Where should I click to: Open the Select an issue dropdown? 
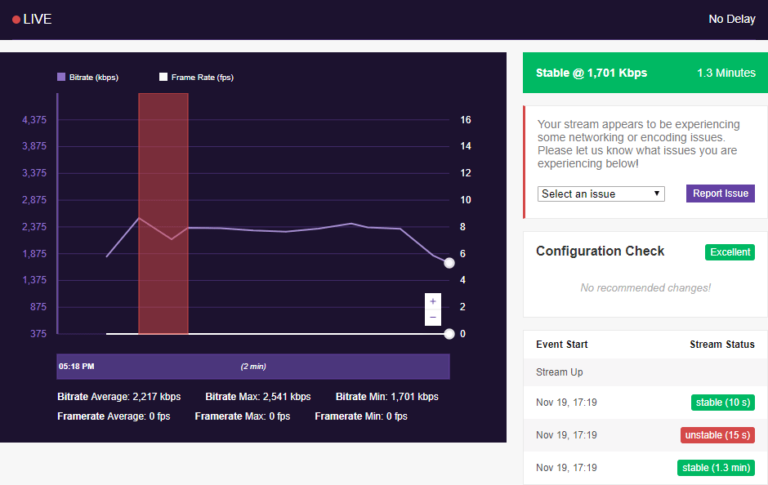click(x=601, y=193)
